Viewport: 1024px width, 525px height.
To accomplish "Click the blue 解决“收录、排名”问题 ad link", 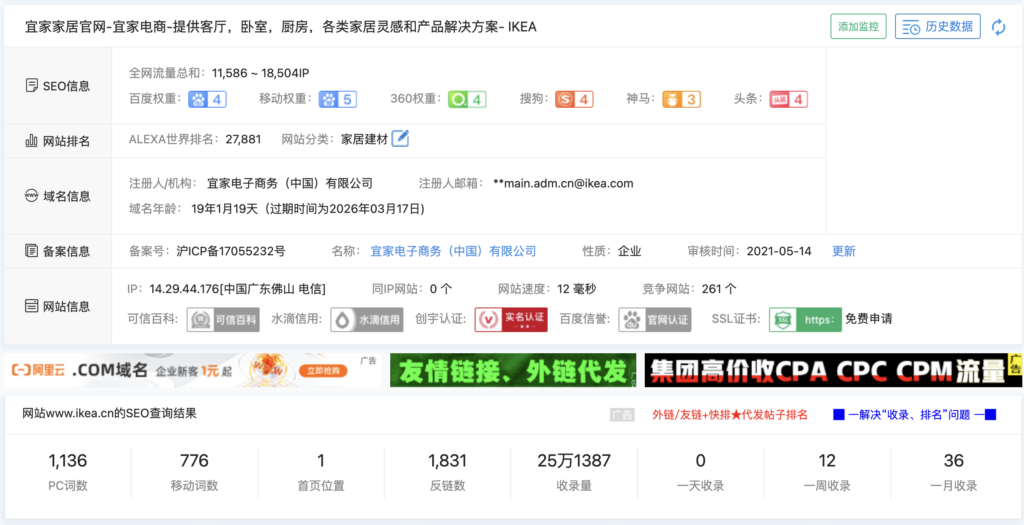I will (915, 414).
